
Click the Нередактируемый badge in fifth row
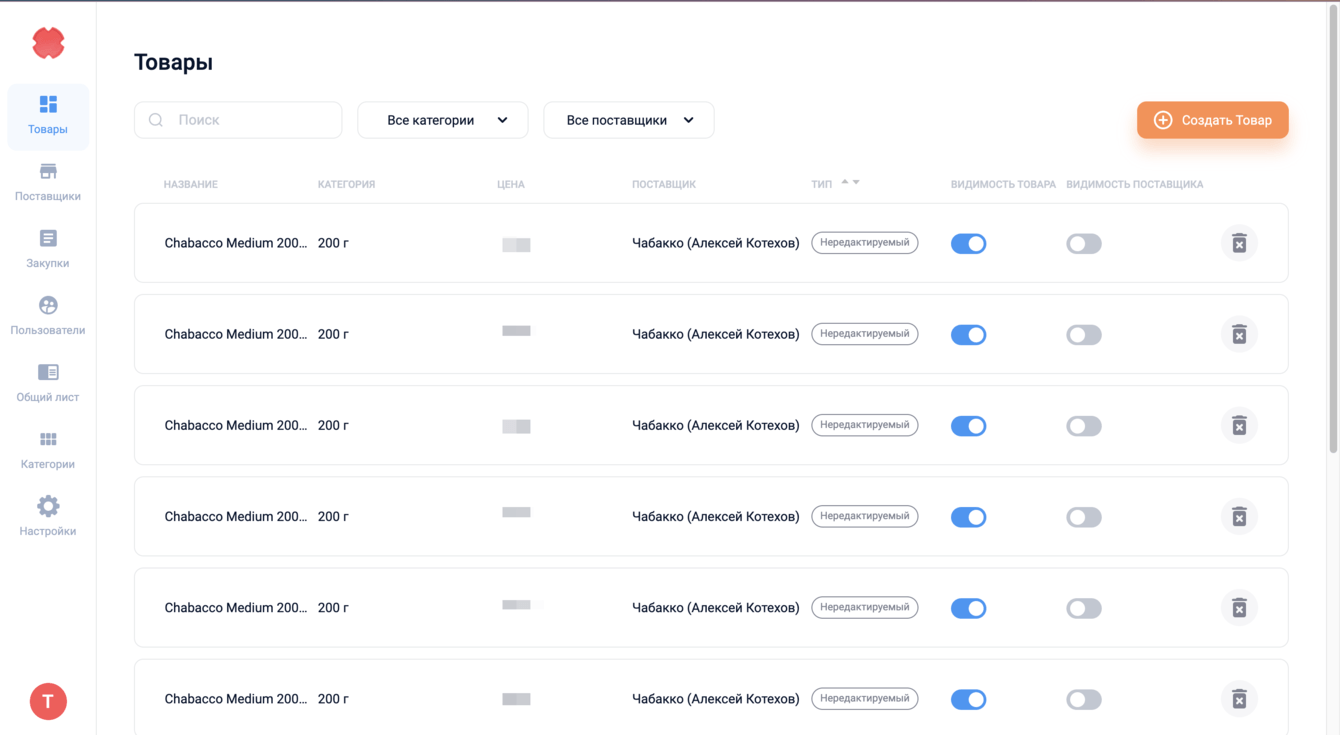(864, 607)
